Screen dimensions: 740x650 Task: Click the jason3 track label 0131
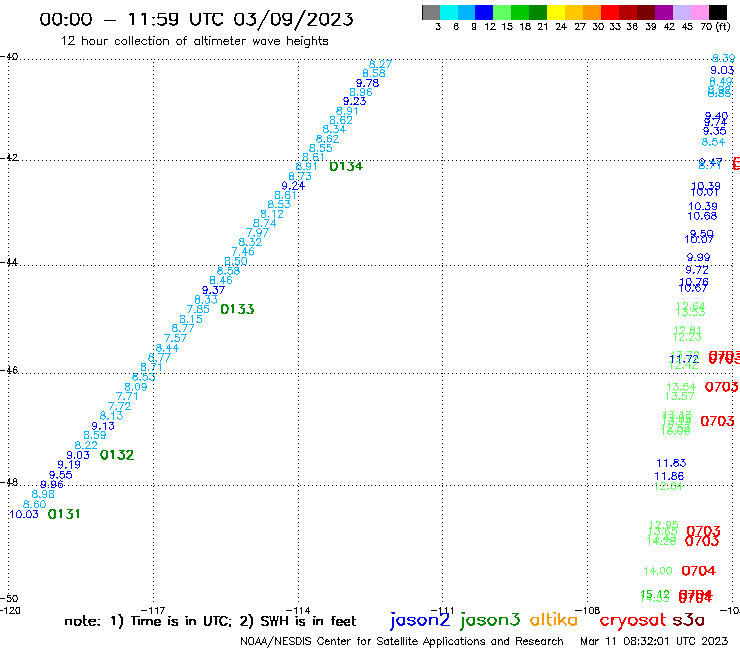tap(64, 514)
